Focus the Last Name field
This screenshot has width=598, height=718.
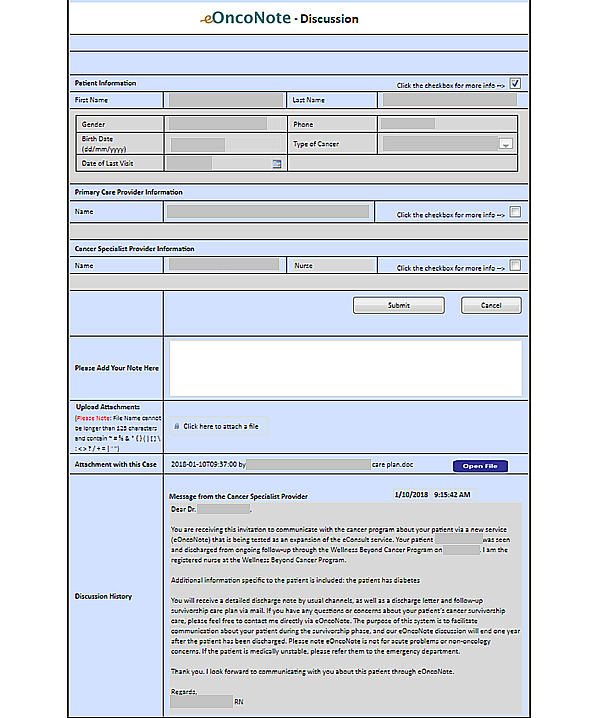(x=450, y=100)
